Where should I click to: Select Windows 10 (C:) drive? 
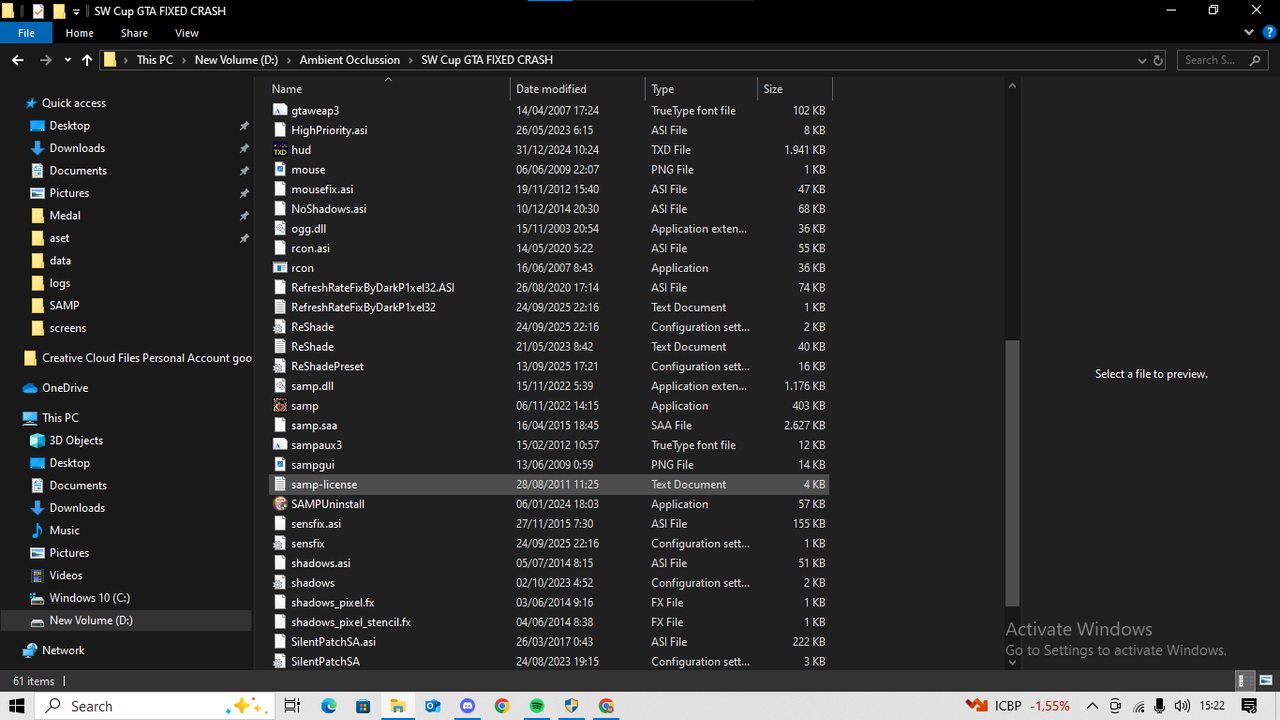(x=89, y=598)
